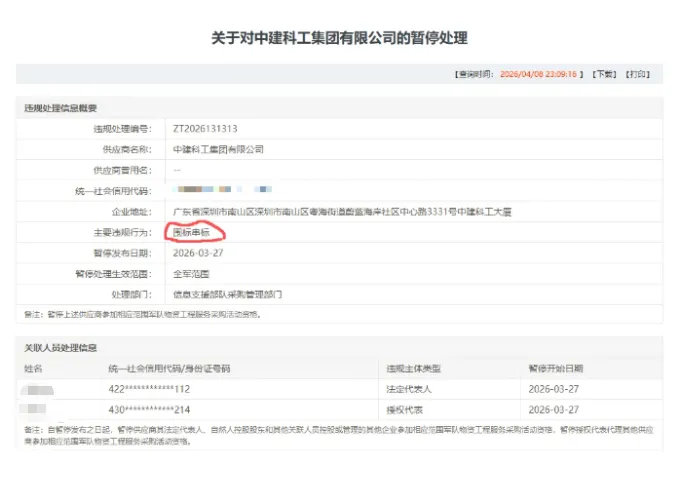Viewport: 686px width, 485px height.
Task: Click supplier name 中建科工集团有限公司
Action: [218, 150]
